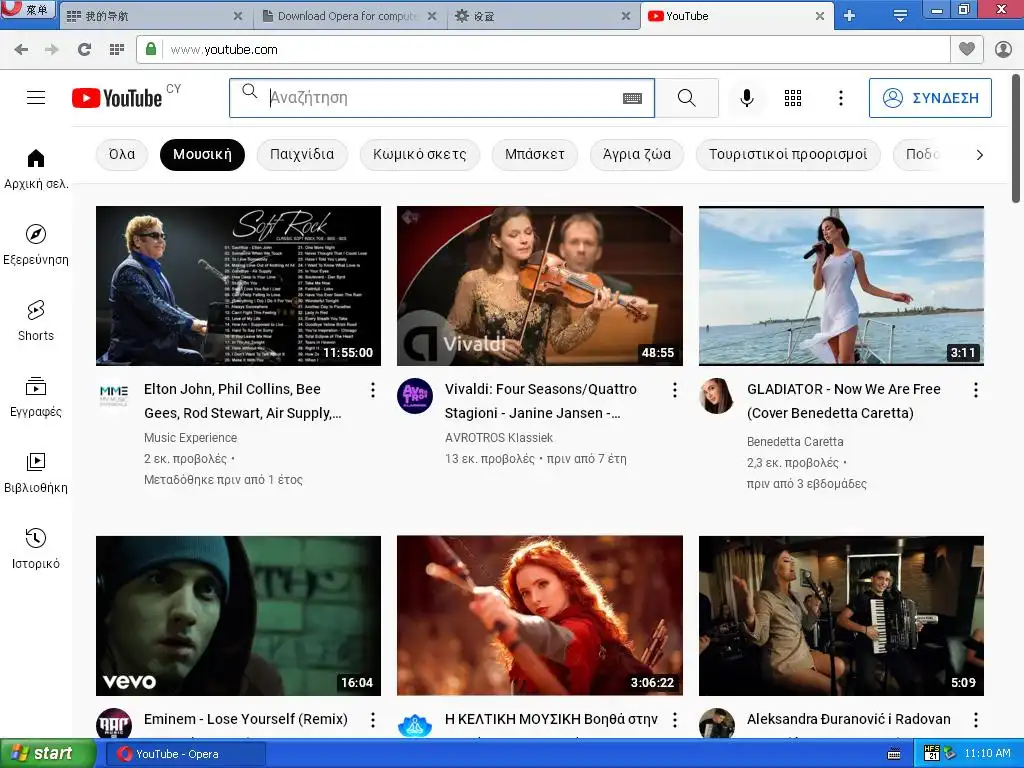Open AVROTROS Klassiek channel name link
Viewport: 1024px width, 768px height.
(x=499, y=438)
